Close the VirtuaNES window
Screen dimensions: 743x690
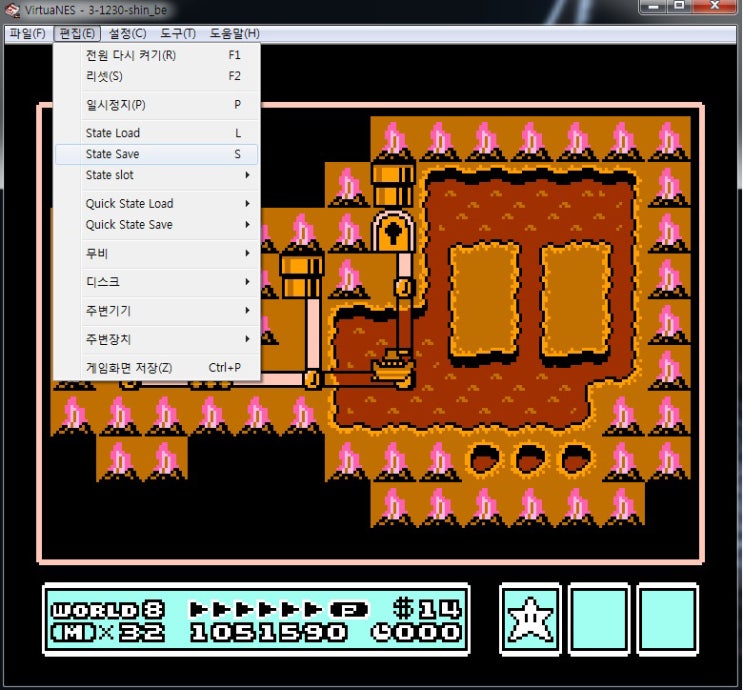click(x=716, y=7)
